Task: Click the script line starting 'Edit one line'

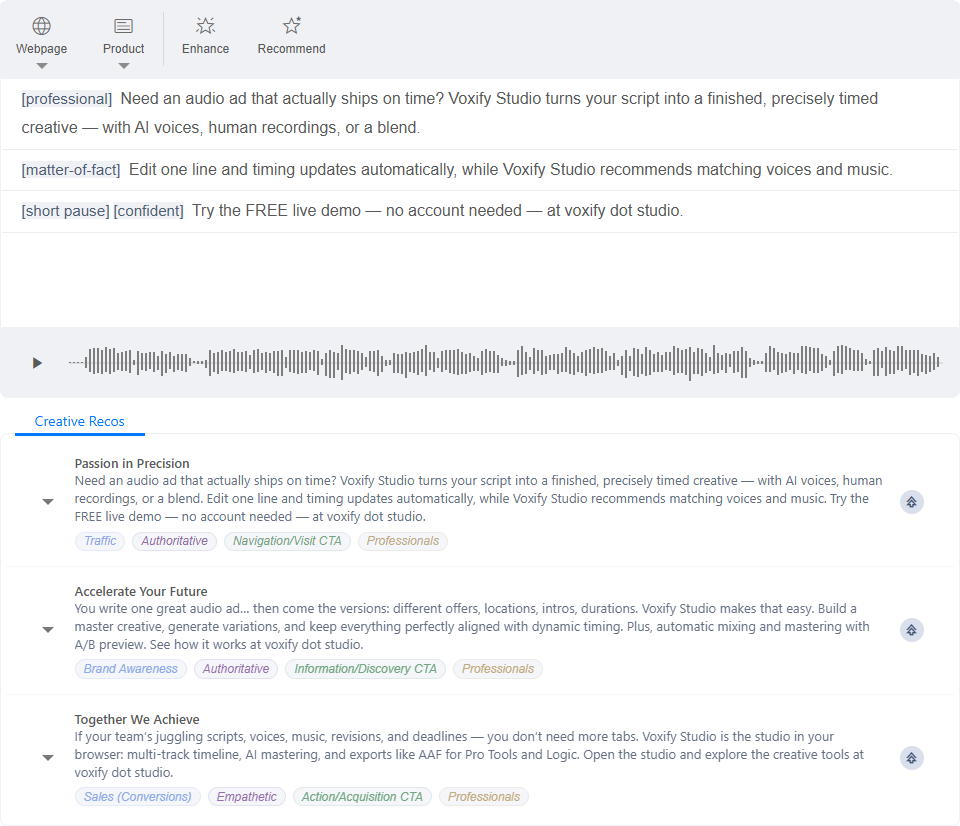Action: coord(480,170)
